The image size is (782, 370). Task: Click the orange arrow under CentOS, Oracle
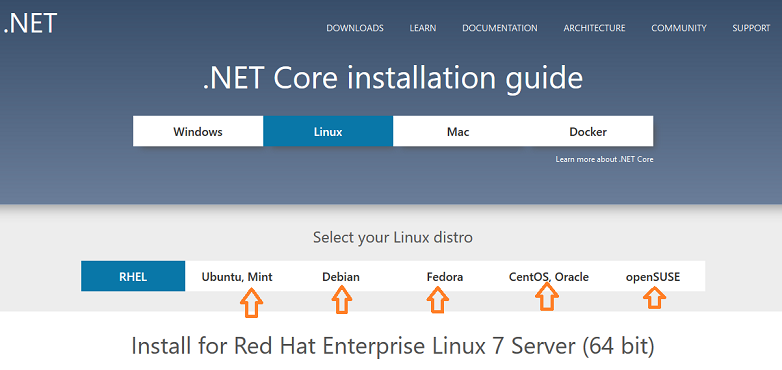pyautogui.click(x=547, y=297)
